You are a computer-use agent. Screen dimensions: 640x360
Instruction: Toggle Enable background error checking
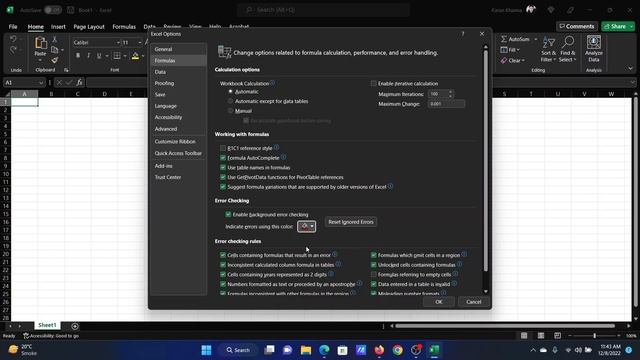coord(228,214)
